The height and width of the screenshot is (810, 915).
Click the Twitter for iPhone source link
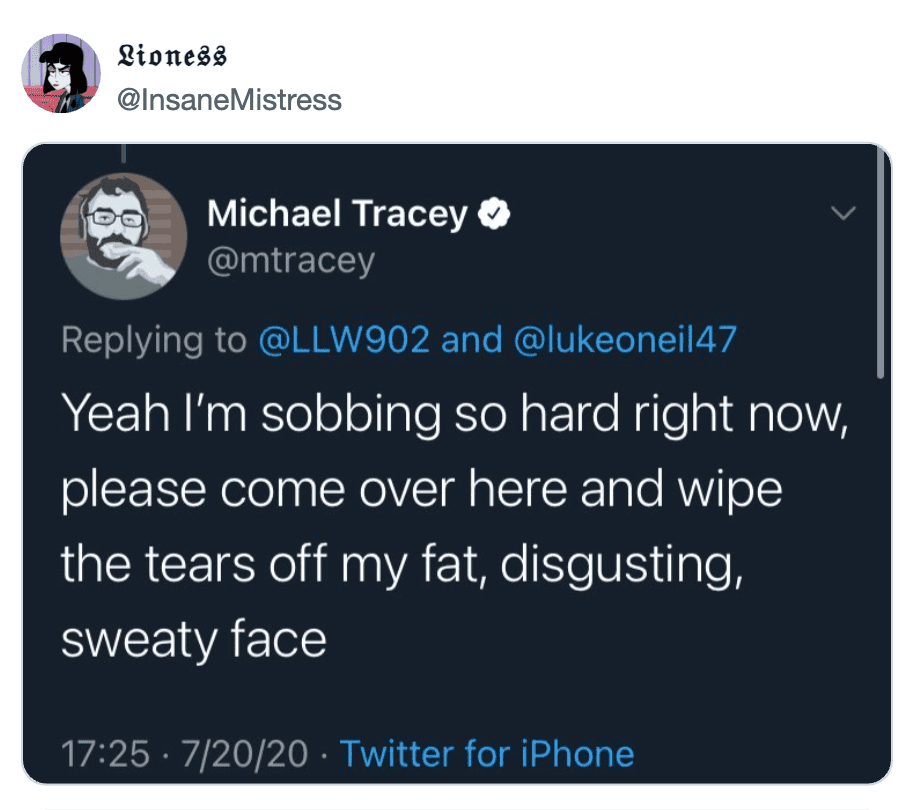[487, 752]
